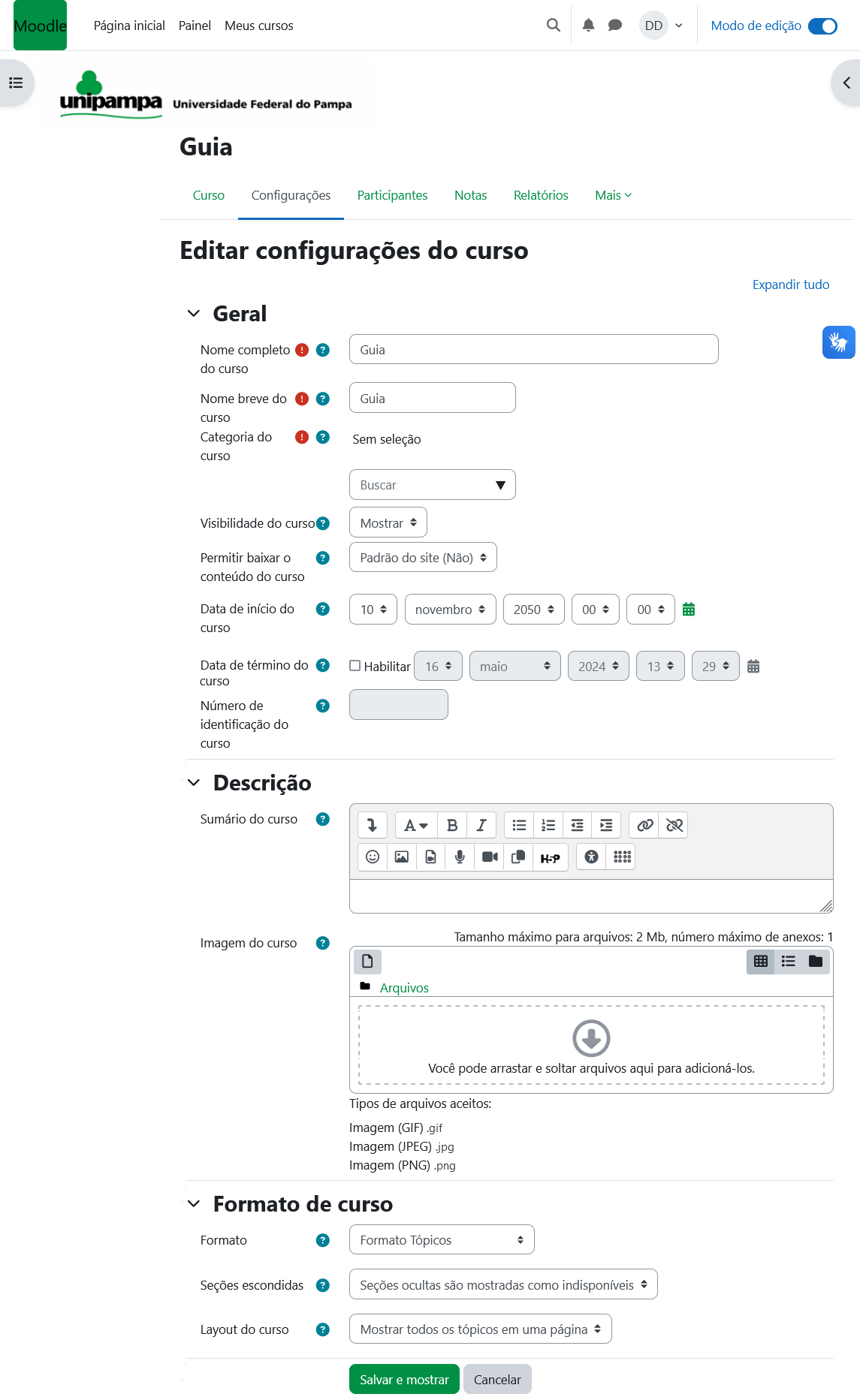Click the H5P icon in editor toolbar
Image resolution: width=860 pixels, height=1400 pixels.
click(x=550, y=857)
